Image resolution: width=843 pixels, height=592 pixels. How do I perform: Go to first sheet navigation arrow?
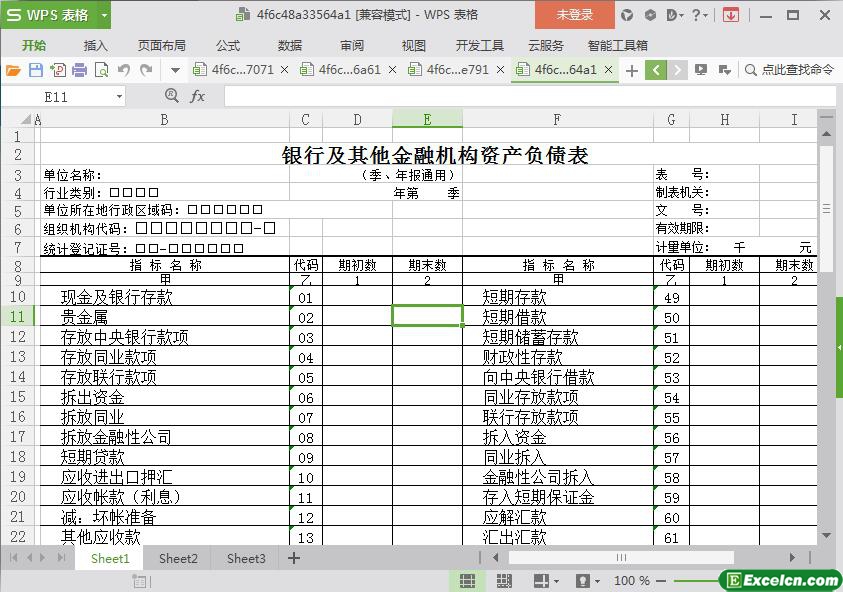[13, 558]
